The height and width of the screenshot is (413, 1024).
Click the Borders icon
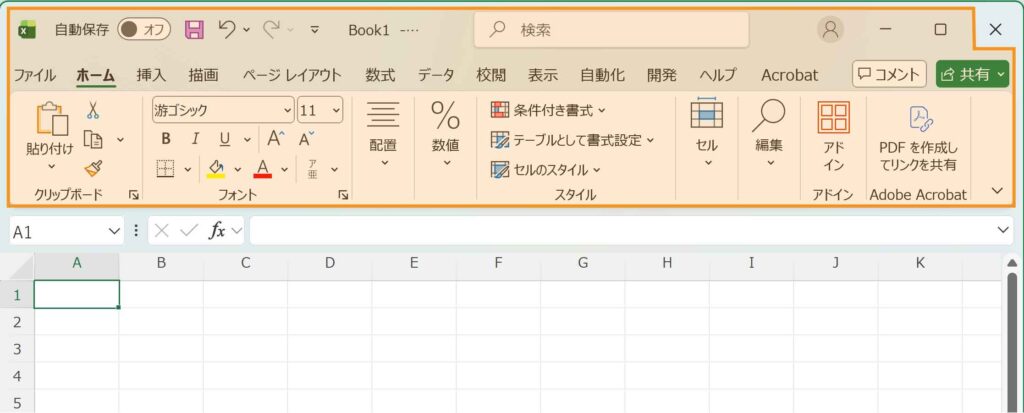pyautogui.click(x=166, y=169)
